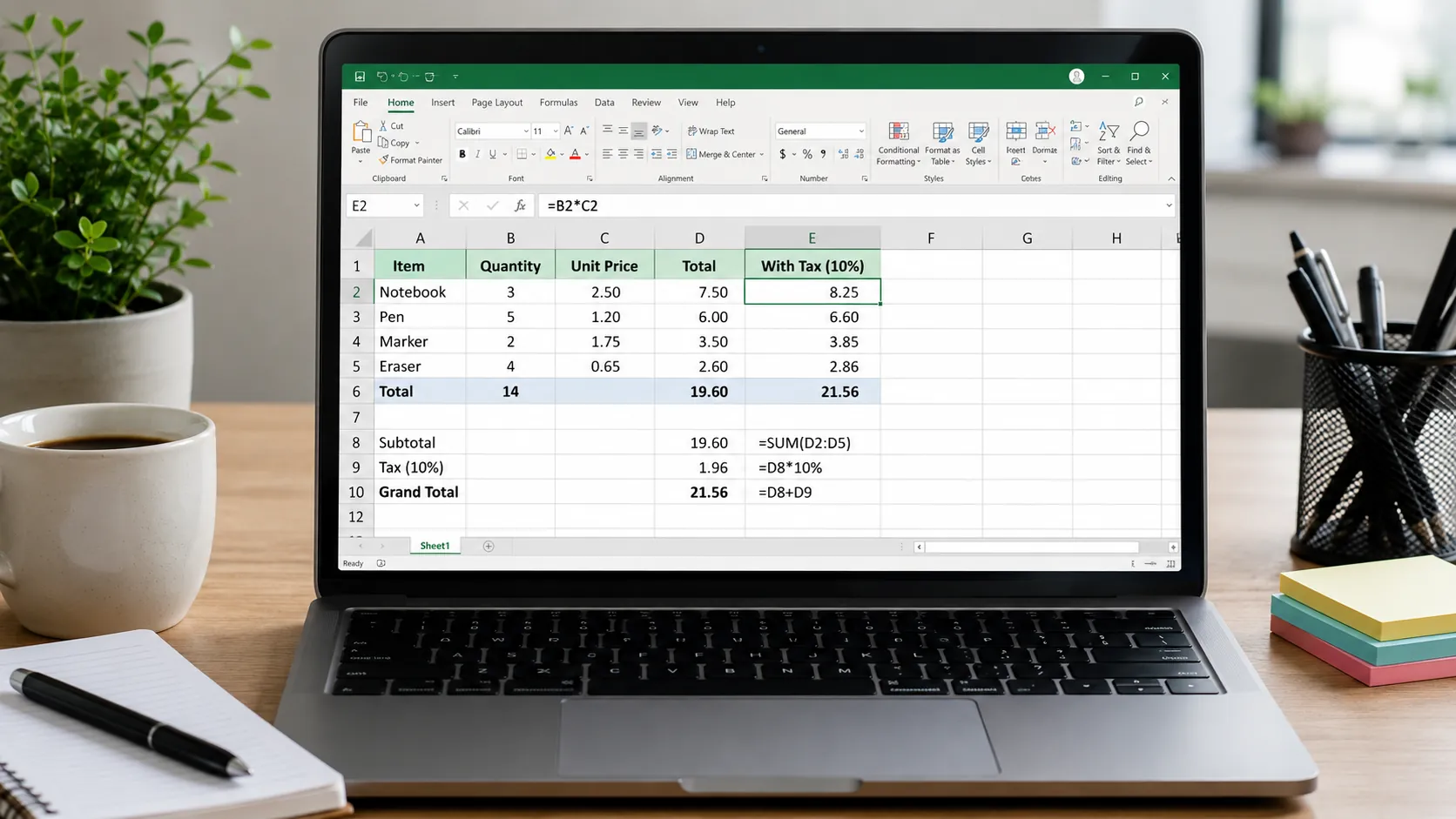The image size is (1456, 819).
Task: Click the Cut scissors command
Action: 391,126
